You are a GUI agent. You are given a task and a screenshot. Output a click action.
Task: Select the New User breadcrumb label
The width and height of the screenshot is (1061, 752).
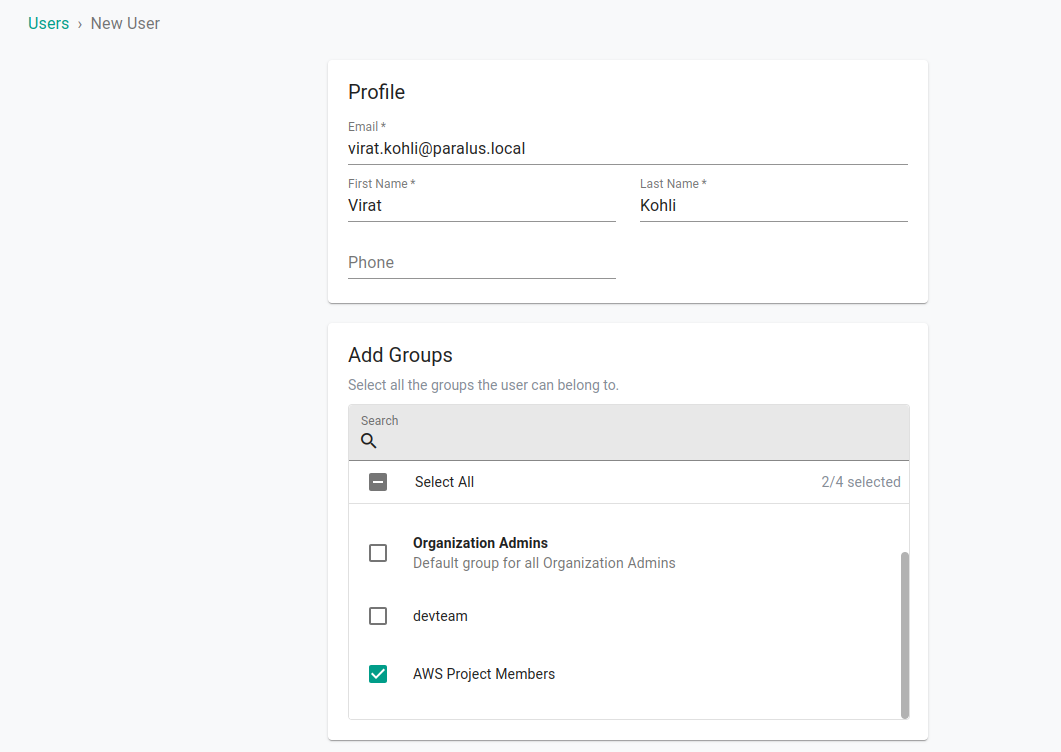click(x=124, y=23)
